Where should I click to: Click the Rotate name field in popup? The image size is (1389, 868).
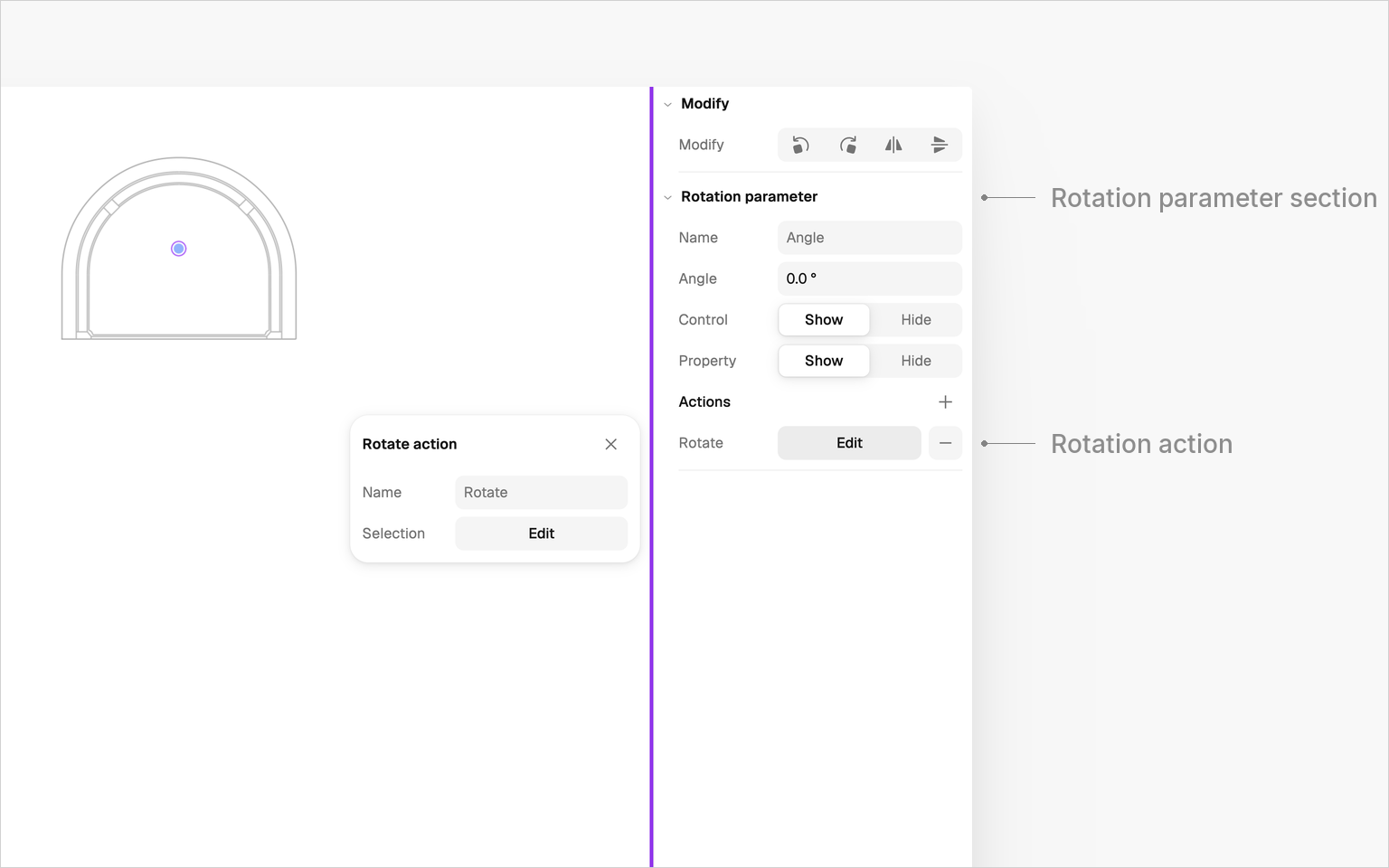(542, 493)
